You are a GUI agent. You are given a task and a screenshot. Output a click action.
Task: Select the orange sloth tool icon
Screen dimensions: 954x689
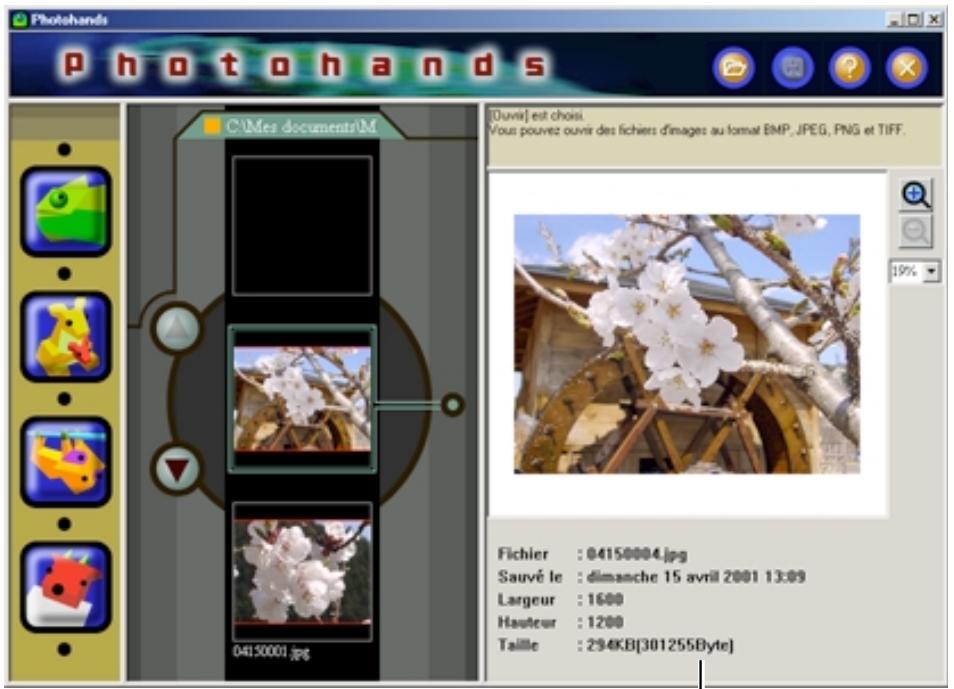(x=66, y=461)
